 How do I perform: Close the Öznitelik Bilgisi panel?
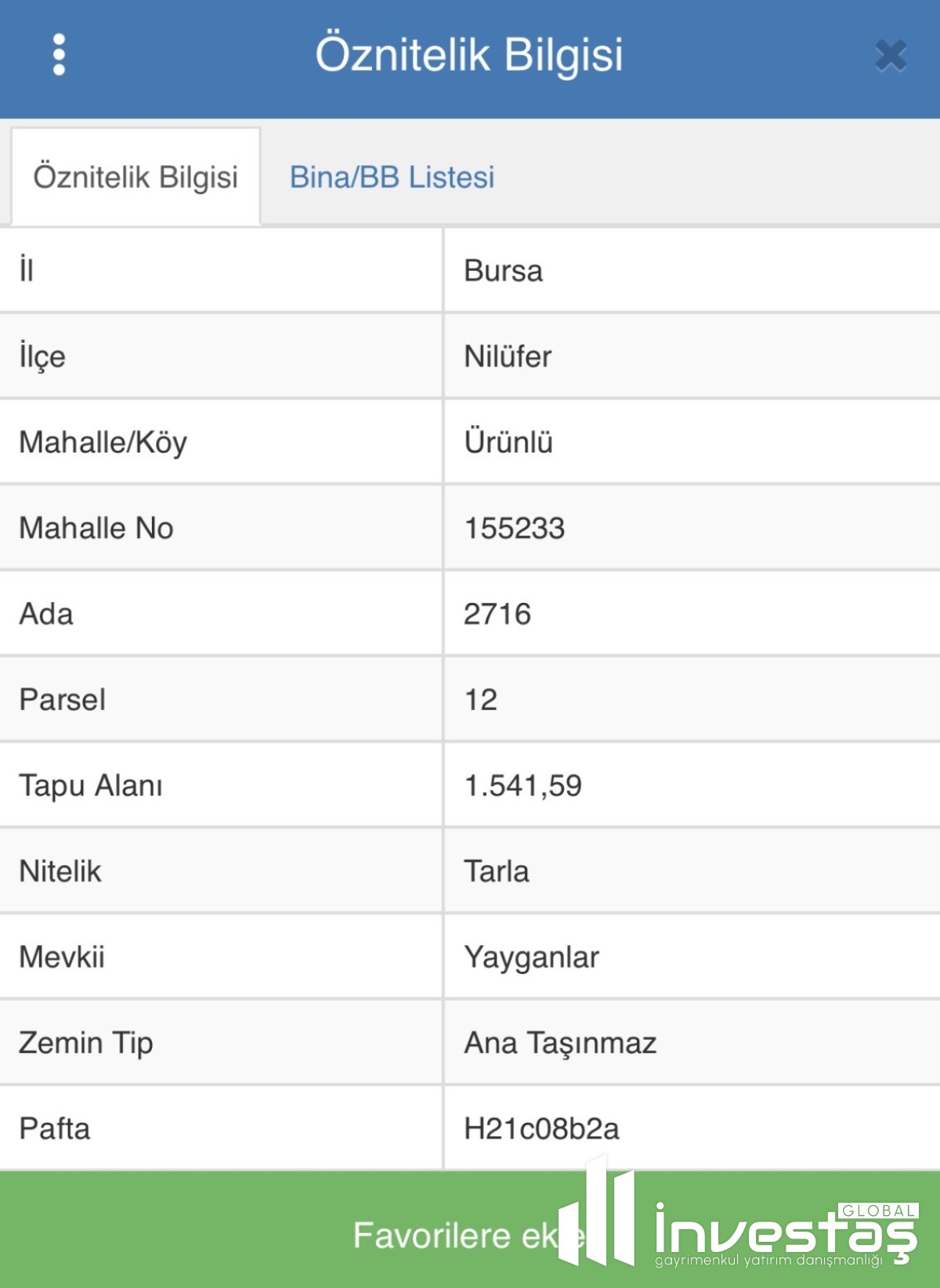pyautogui.click(x=891, y=56)
